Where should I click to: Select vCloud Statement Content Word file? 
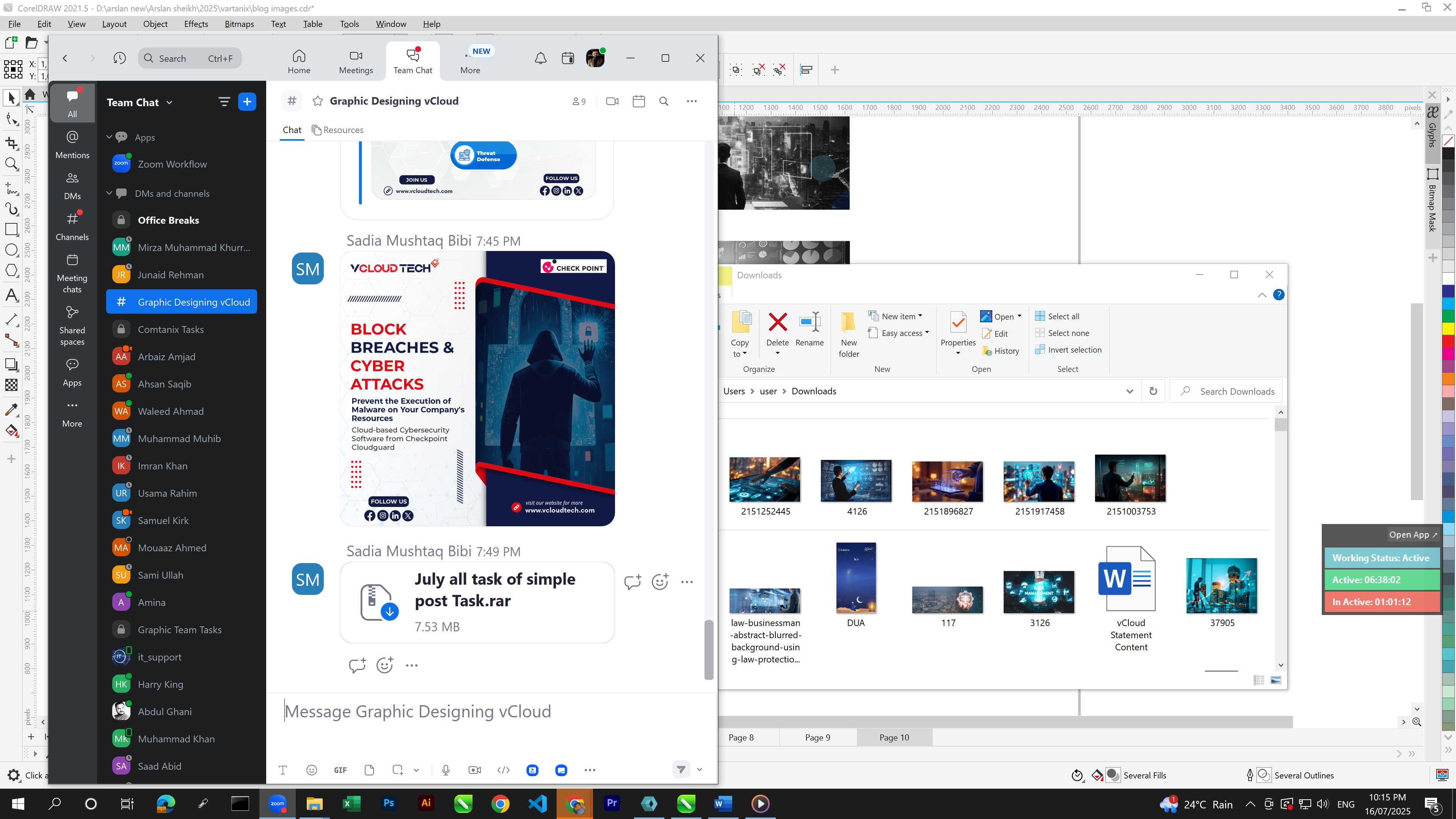click(x=1130, y=599)
